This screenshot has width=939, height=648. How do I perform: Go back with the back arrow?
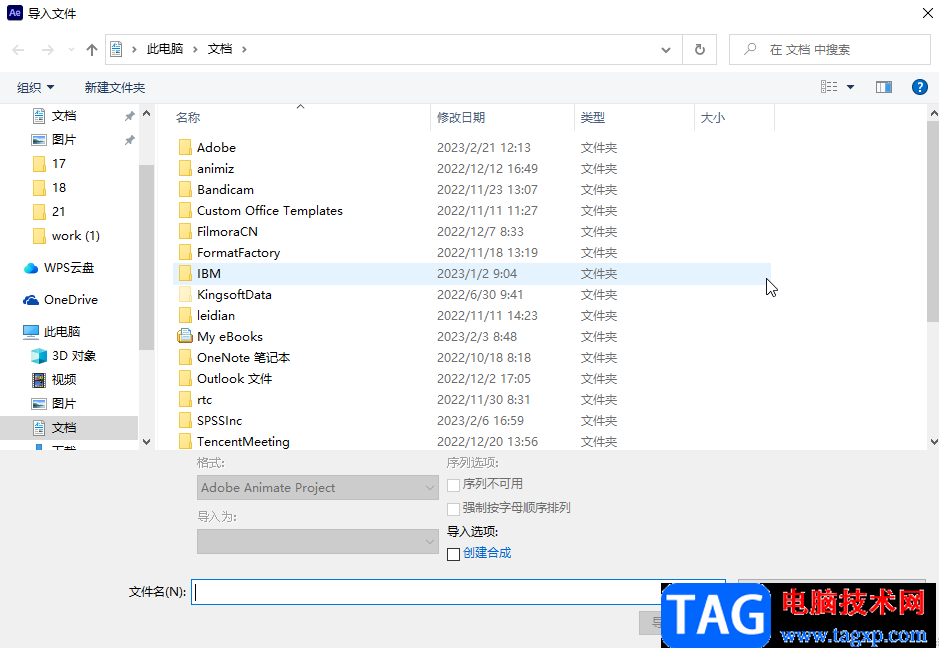pyautogui.click(x=19, y=50)
